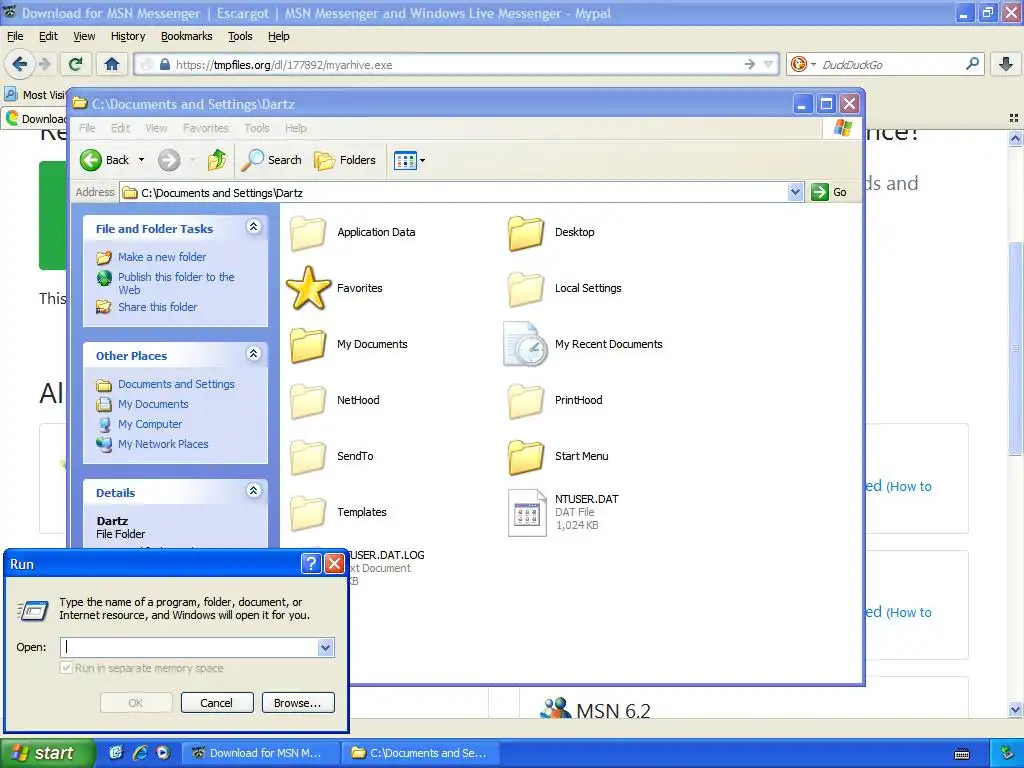Toggle the Folders pane button

click(345, 160)
